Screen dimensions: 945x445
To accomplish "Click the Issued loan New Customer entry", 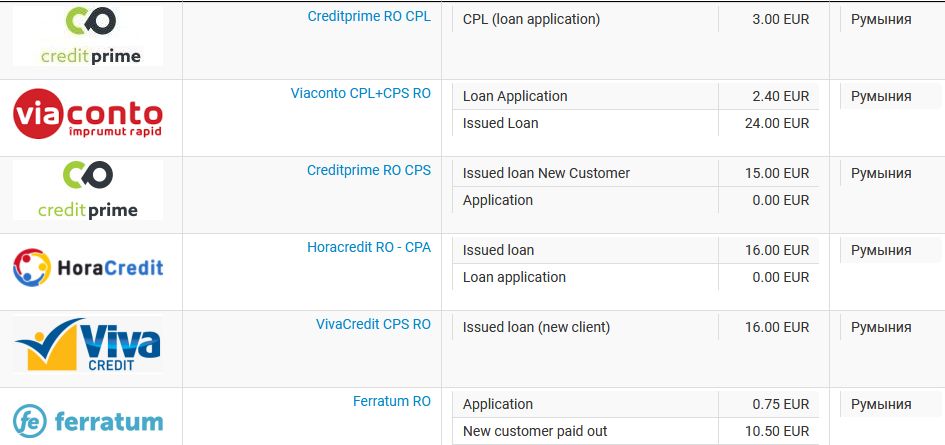I will pos(546,173).
